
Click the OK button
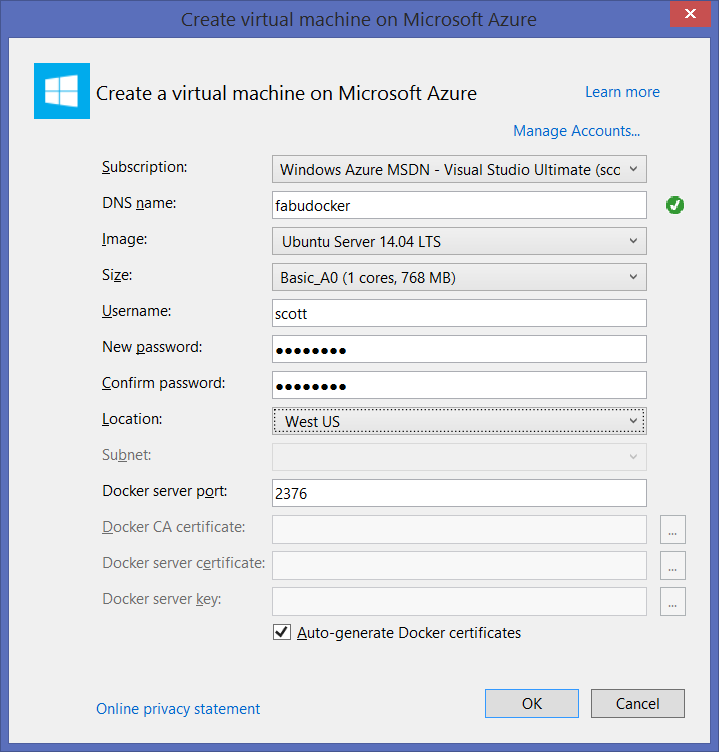[531, 704]
